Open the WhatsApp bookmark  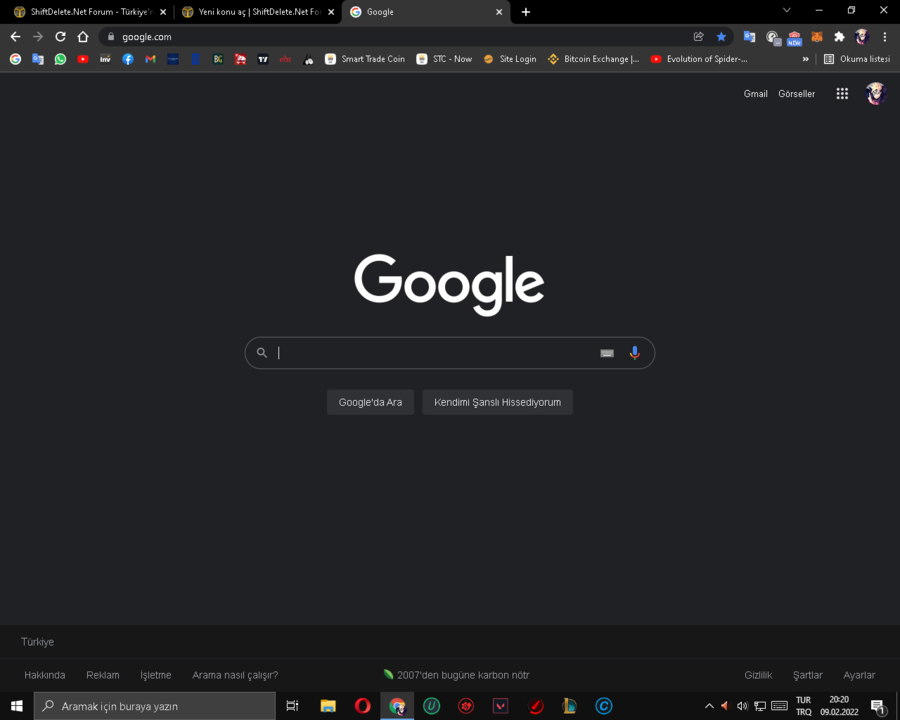pos(60,59)
